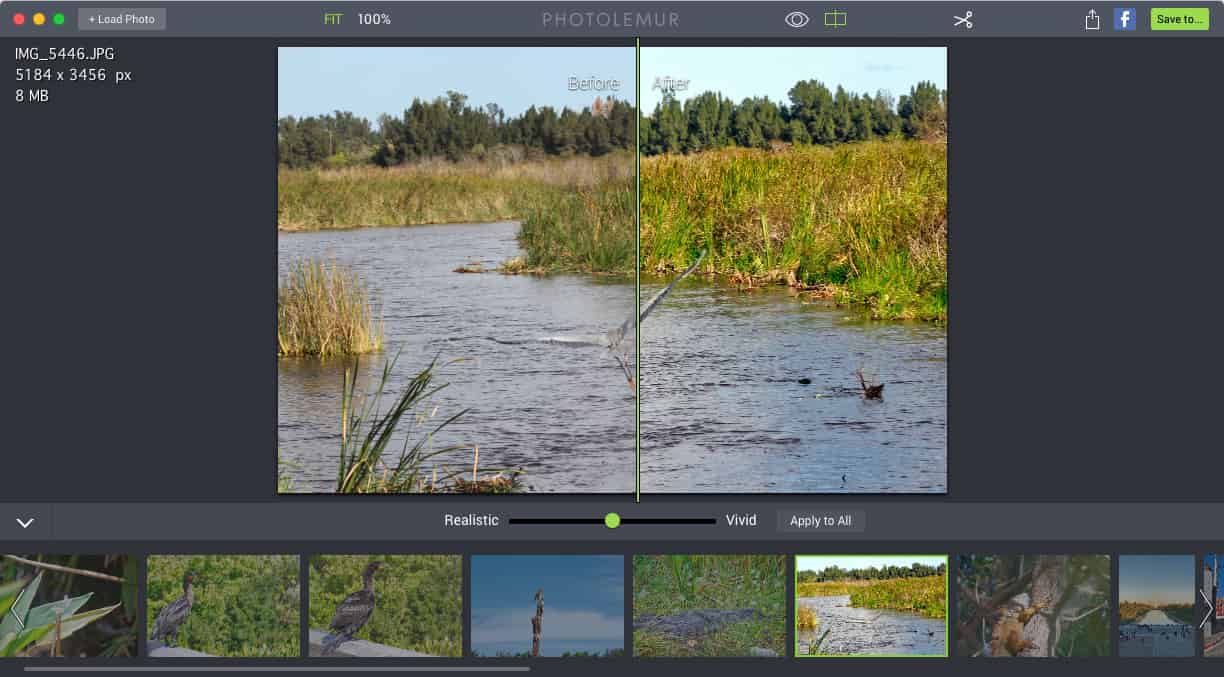Advance filmstrip with the right arrow

click(x=1207, y=607)
